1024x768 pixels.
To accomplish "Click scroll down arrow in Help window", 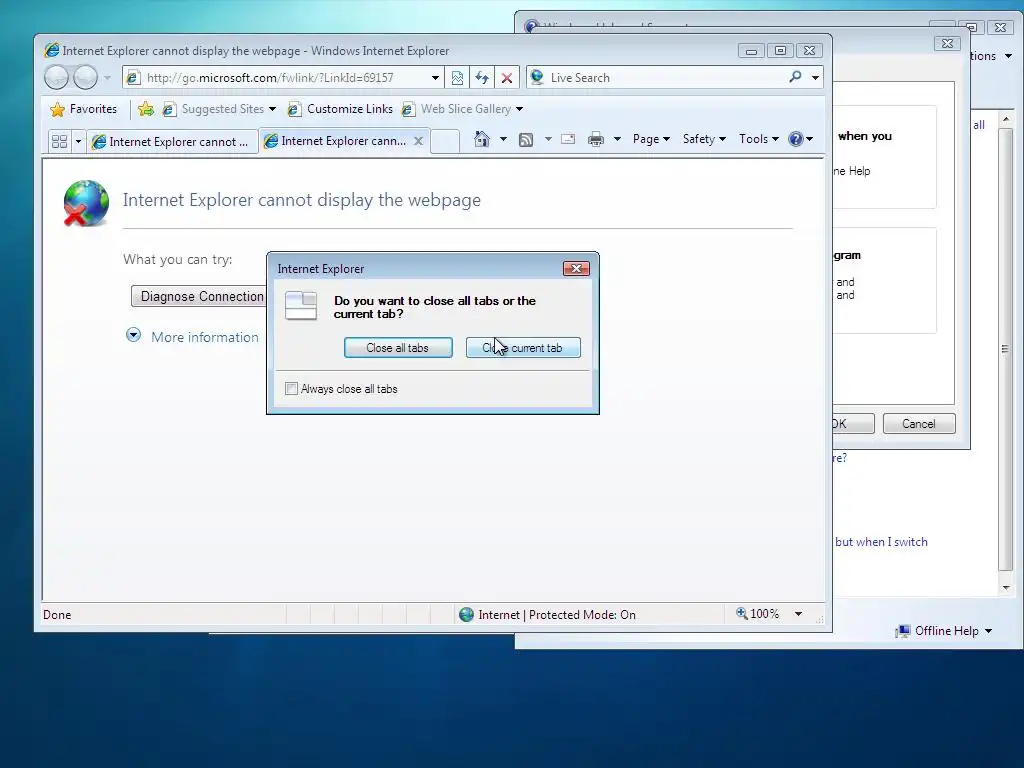I will (1006, 588).
